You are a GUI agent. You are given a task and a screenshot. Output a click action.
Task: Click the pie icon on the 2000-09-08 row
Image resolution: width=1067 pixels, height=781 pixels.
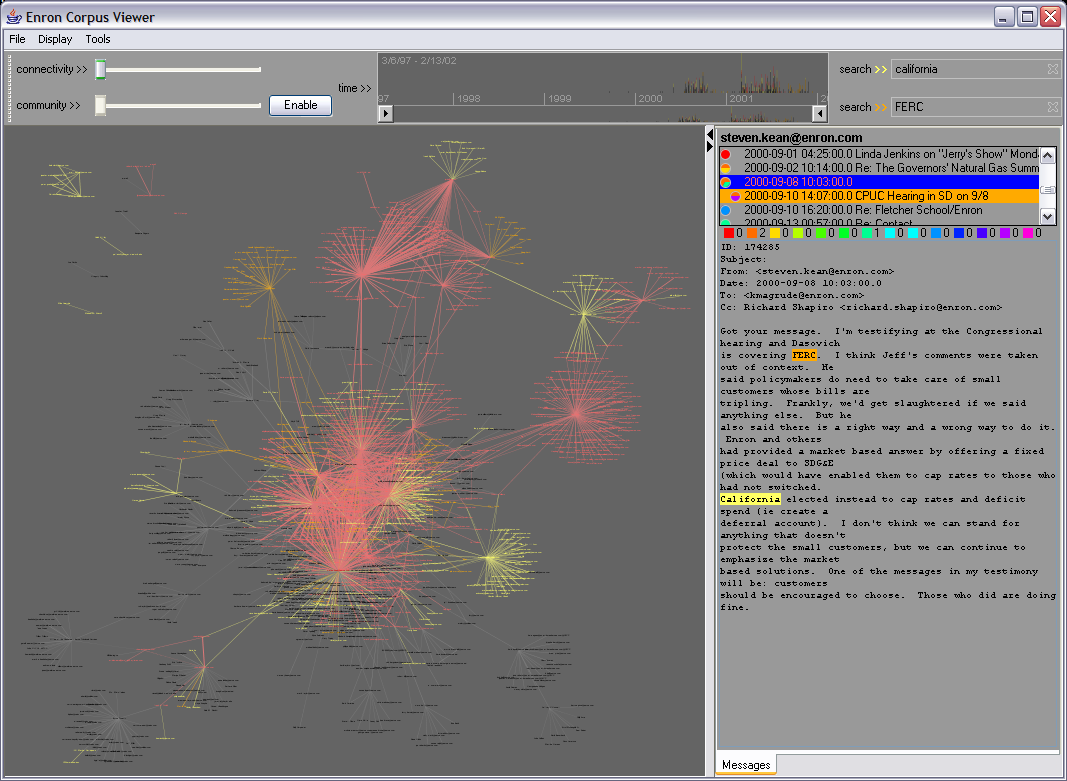pos(726,182)
